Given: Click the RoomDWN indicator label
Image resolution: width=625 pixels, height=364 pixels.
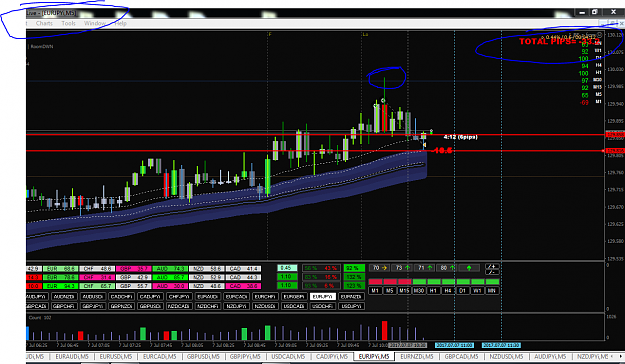Looking at the screenshot, I should [41, 46].
